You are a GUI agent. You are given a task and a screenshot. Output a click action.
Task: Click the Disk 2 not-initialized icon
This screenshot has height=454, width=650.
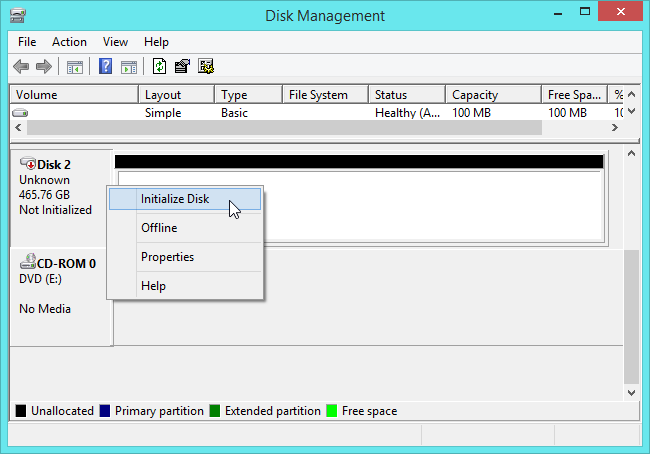pyautogui.click(x=27, y=164)
